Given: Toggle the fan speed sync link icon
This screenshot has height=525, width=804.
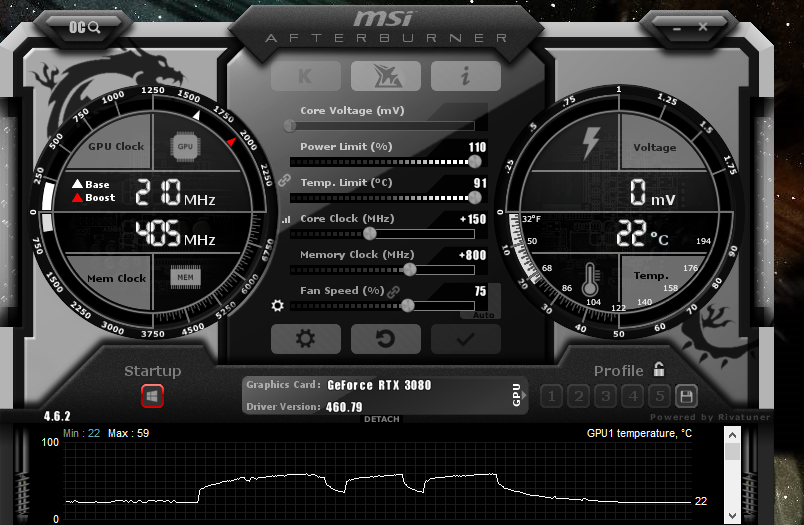Looking at the screenshot, I should [394, 292].
